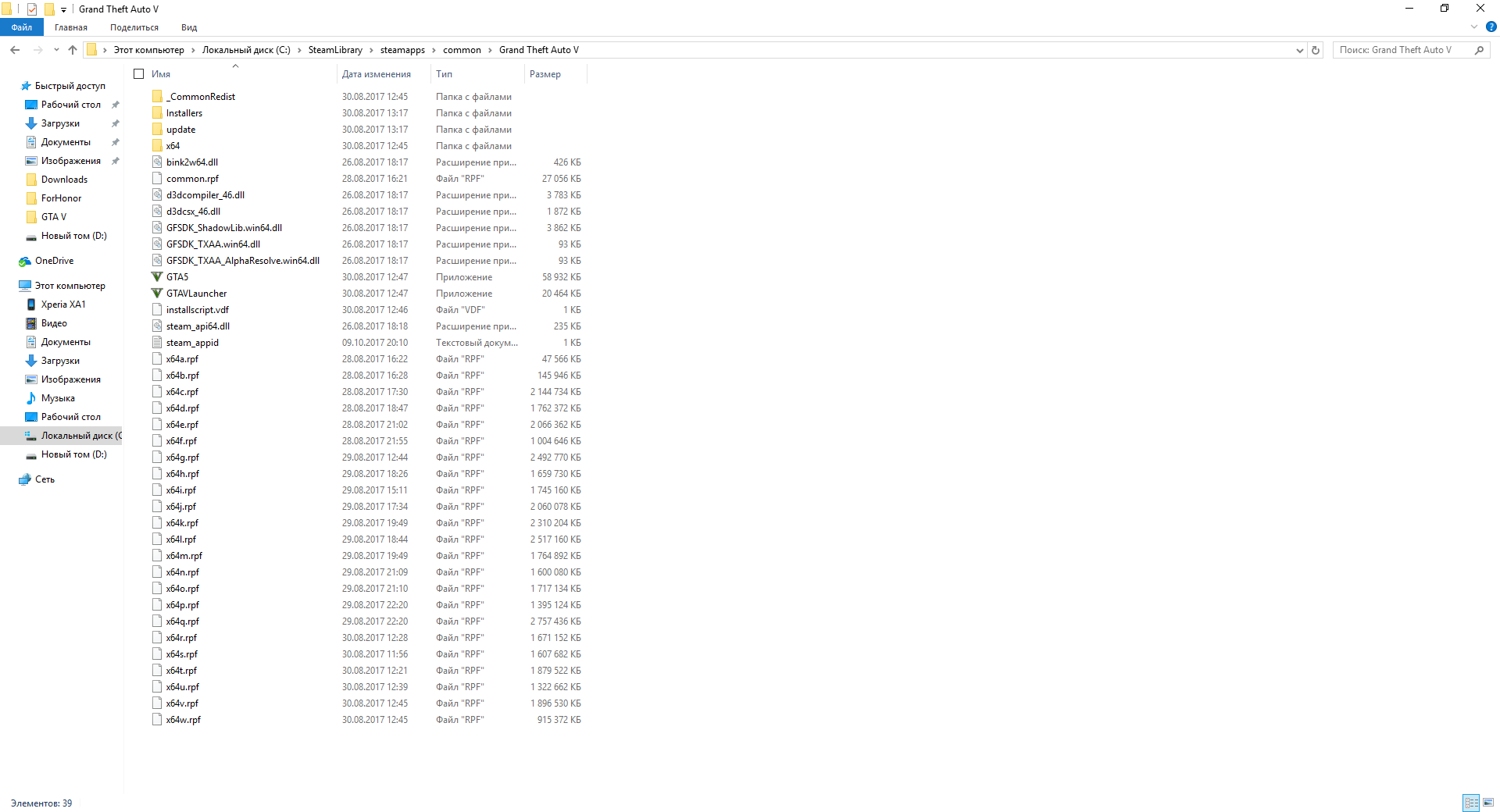Switch to large icons view in status bar

click(1488, 803)
